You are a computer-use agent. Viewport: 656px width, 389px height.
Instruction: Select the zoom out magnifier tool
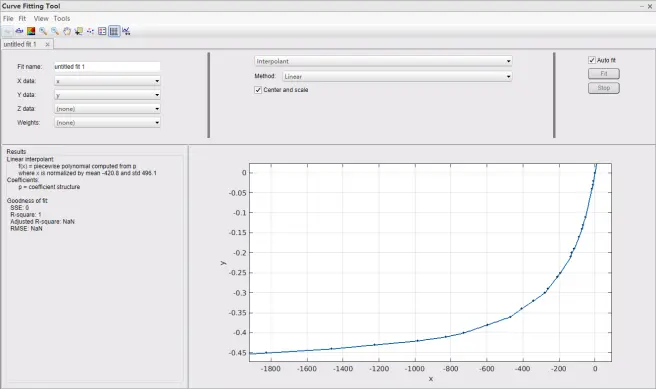(x=55, y=31)
